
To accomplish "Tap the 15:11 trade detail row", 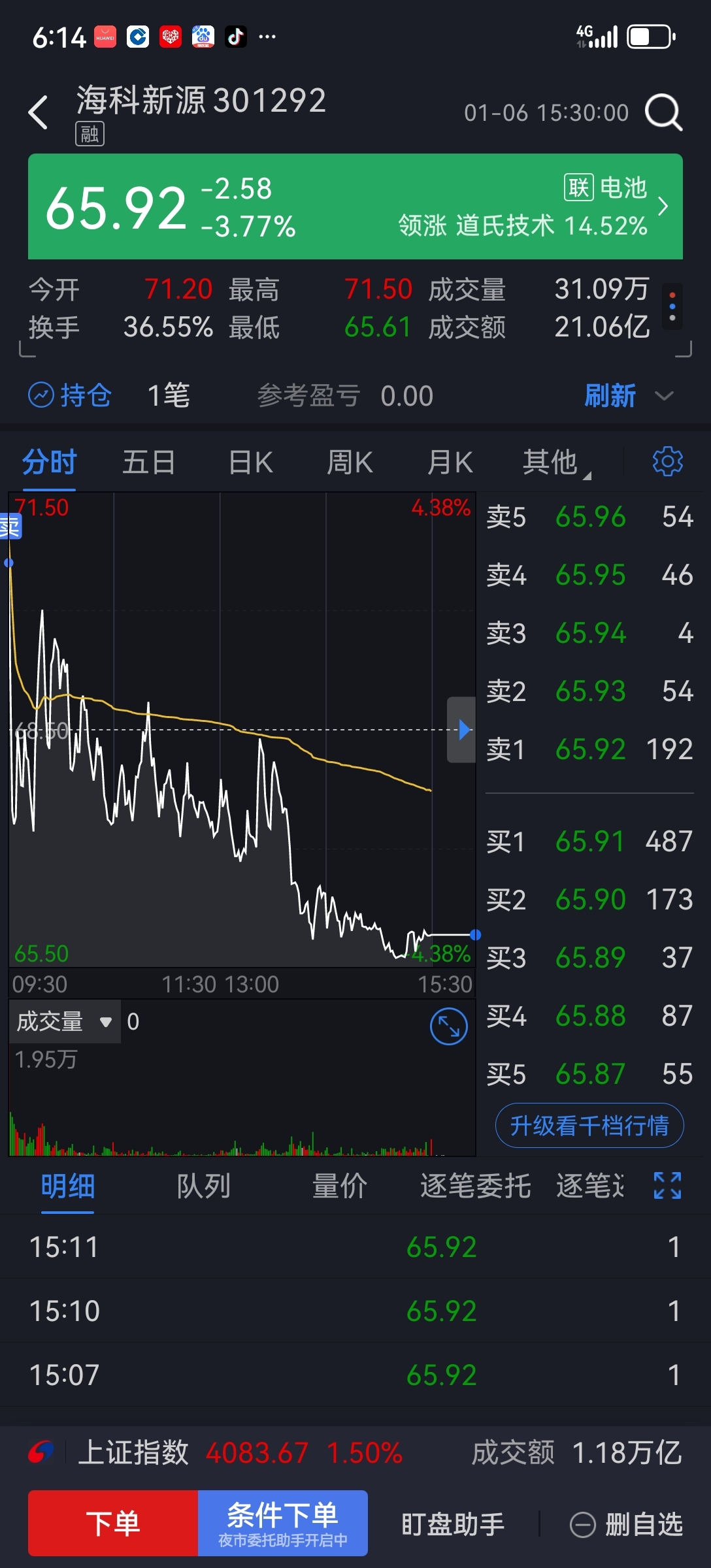I will 355,1247.
